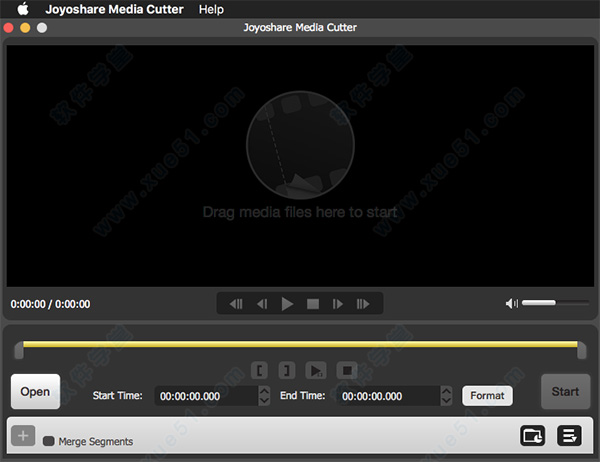Viewport: 600px width, 462px height.
Task: Click the yellow timeline bar
Action: [x=300, y=344]
